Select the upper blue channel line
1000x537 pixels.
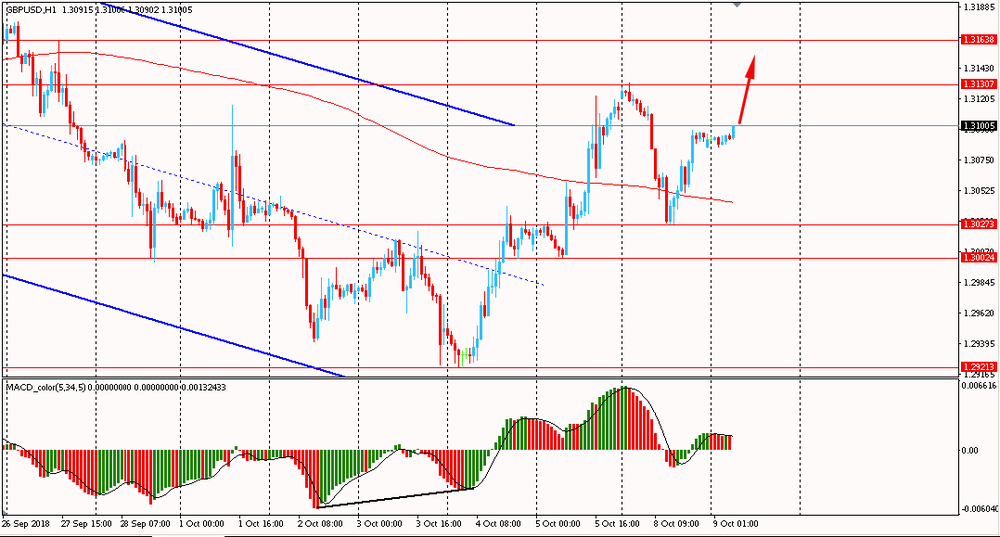click(309, 64)
